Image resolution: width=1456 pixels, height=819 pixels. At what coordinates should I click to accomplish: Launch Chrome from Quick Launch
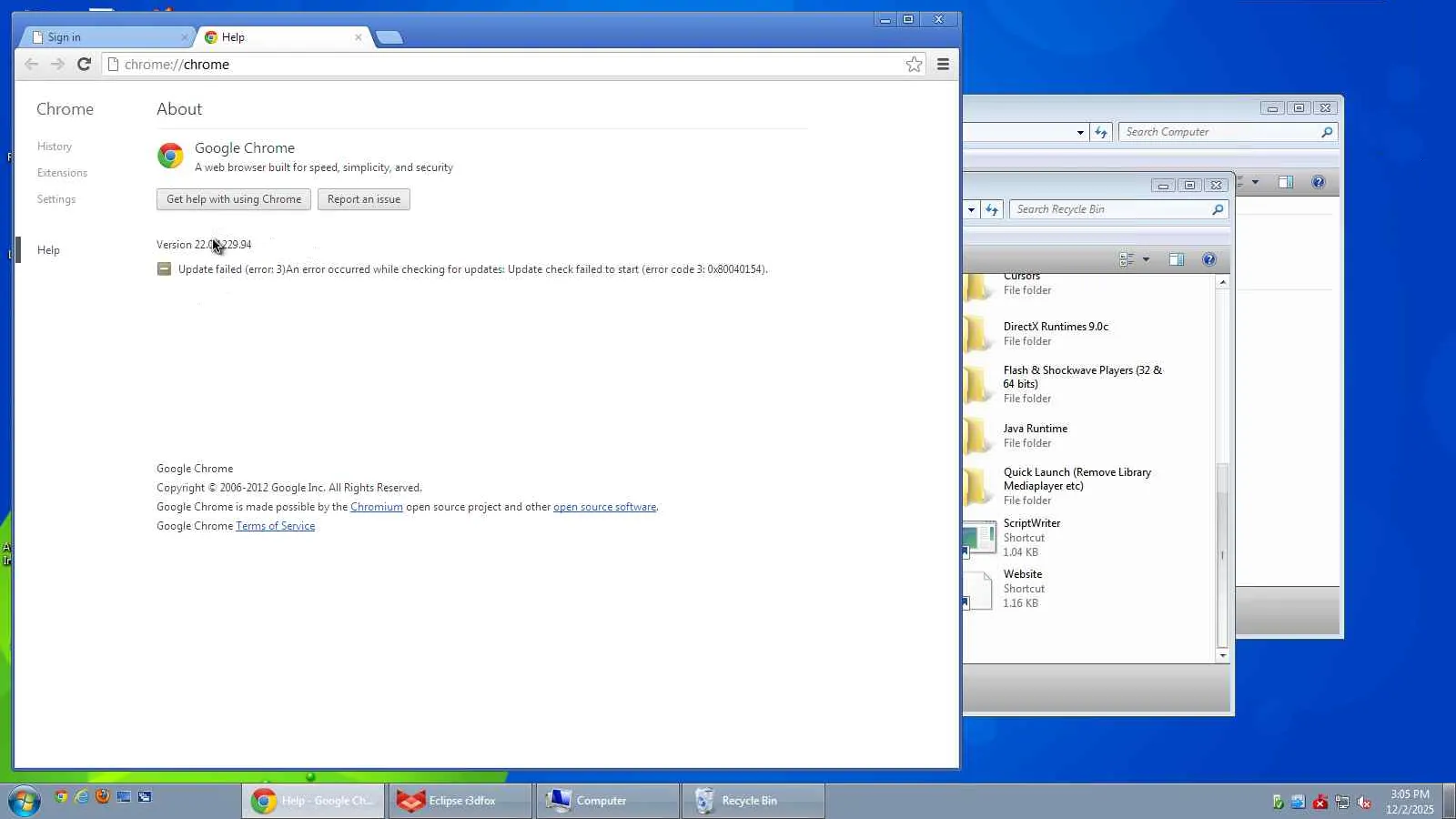(x=61, y=797)
